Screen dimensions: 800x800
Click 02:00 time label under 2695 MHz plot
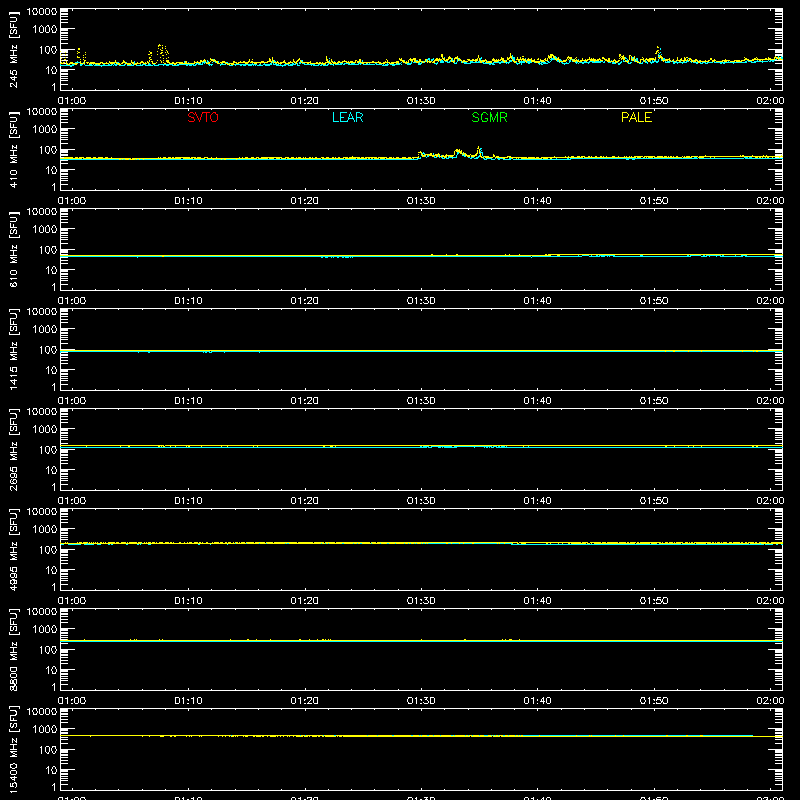point(770,501)
